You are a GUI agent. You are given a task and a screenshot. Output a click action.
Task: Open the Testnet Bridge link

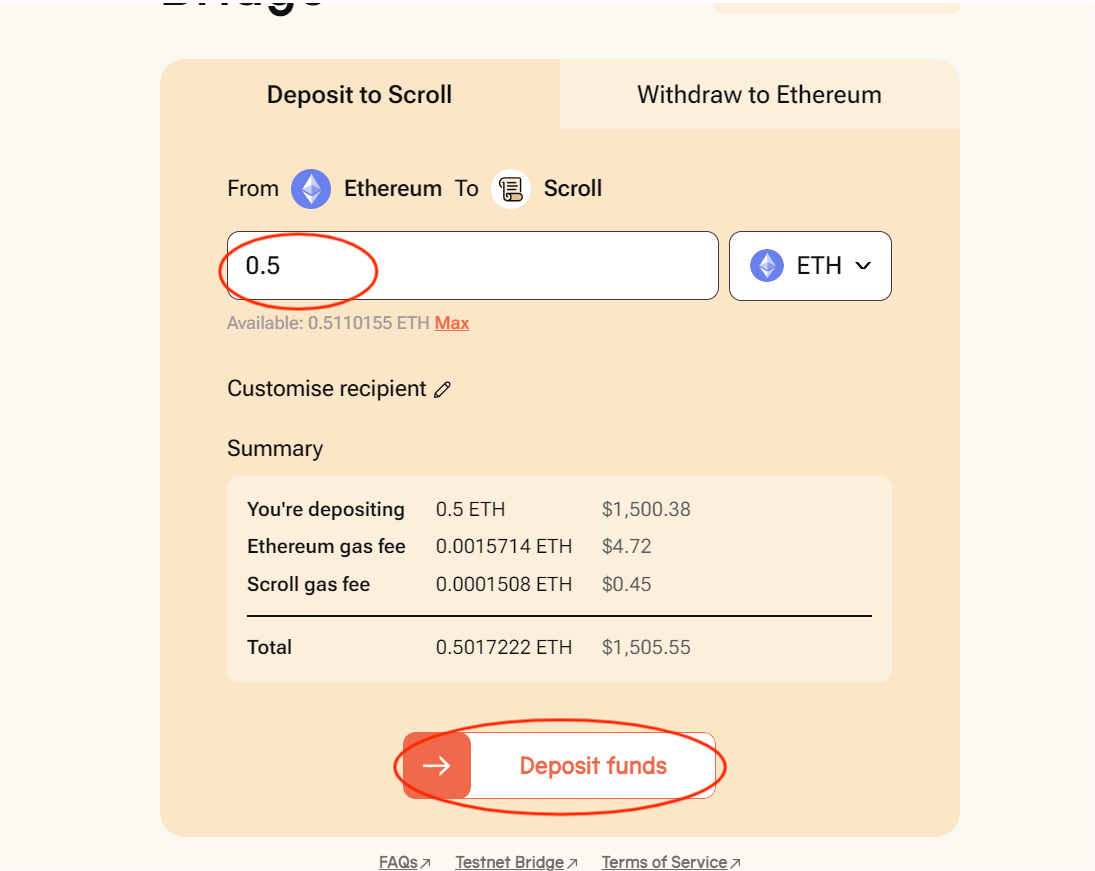510,863
